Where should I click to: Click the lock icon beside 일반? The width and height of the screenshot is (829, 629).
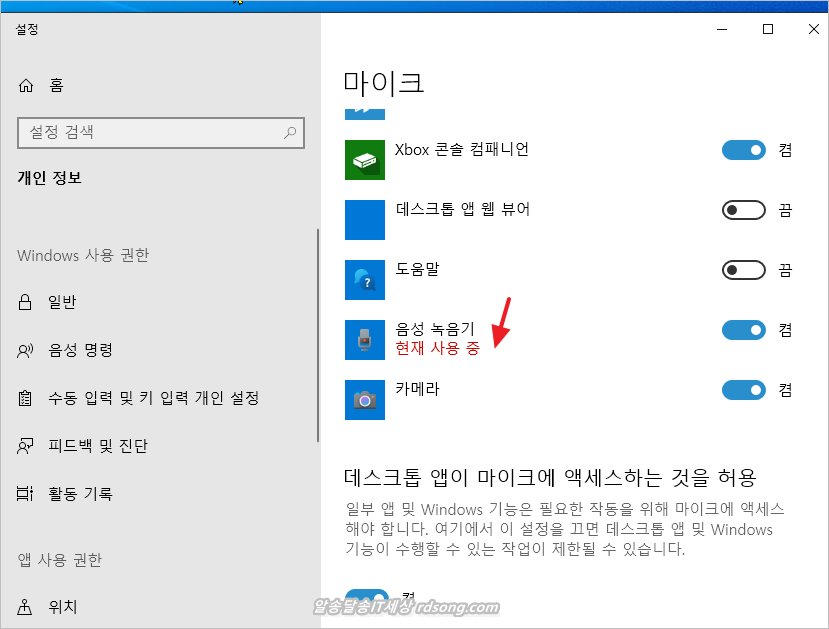(27, 302)
